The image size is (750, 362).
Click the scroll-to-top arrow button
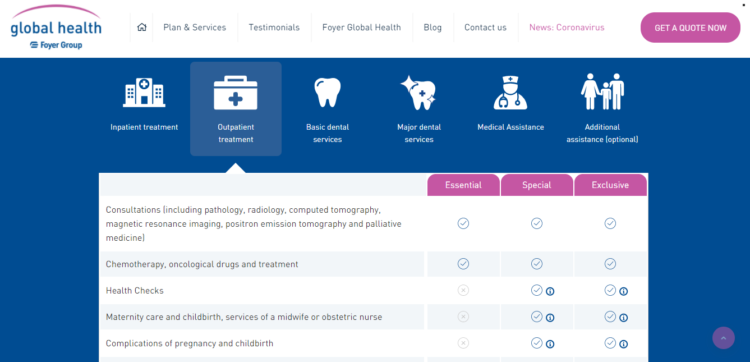723,338
